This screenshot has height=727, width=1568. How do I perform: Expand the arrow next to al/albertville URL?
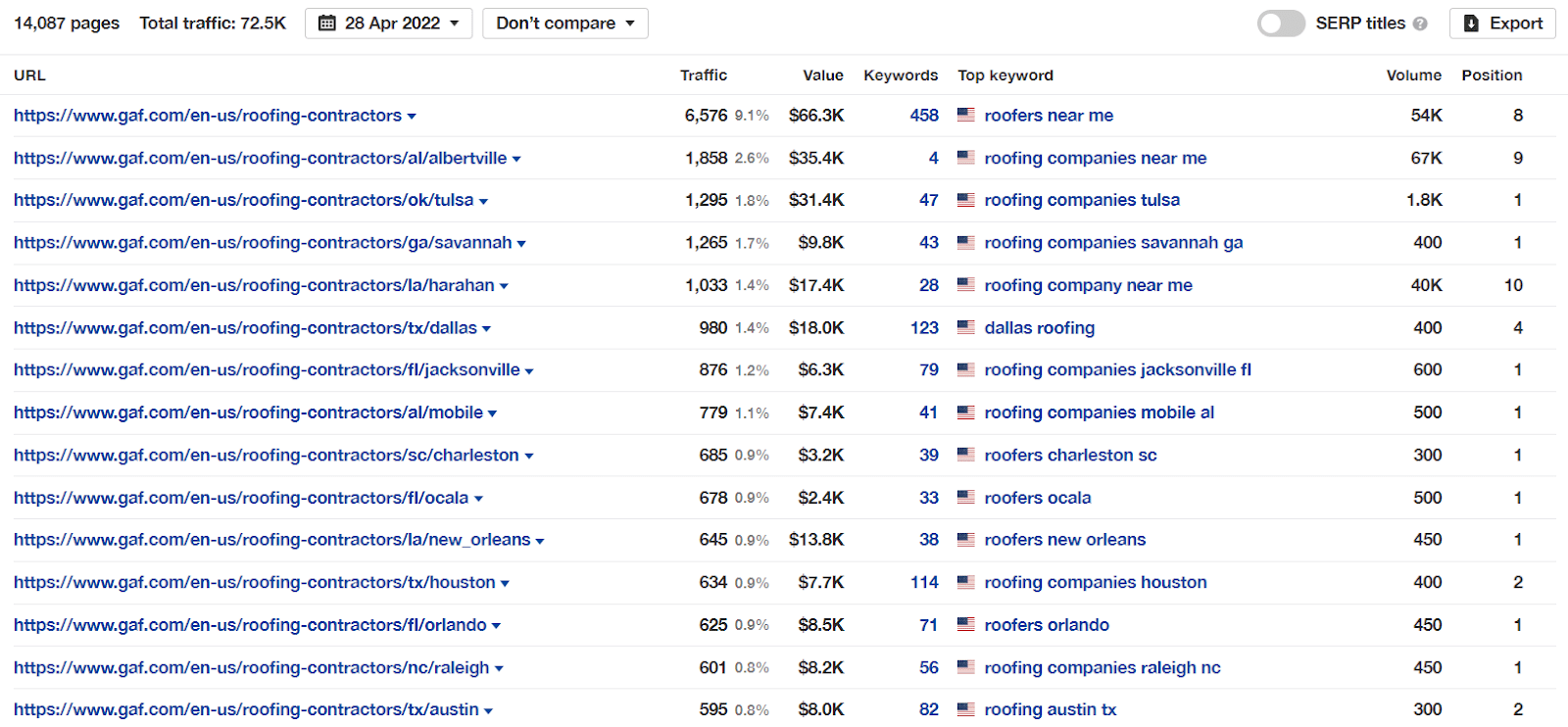pyautogui.click(x=516, y=159)
